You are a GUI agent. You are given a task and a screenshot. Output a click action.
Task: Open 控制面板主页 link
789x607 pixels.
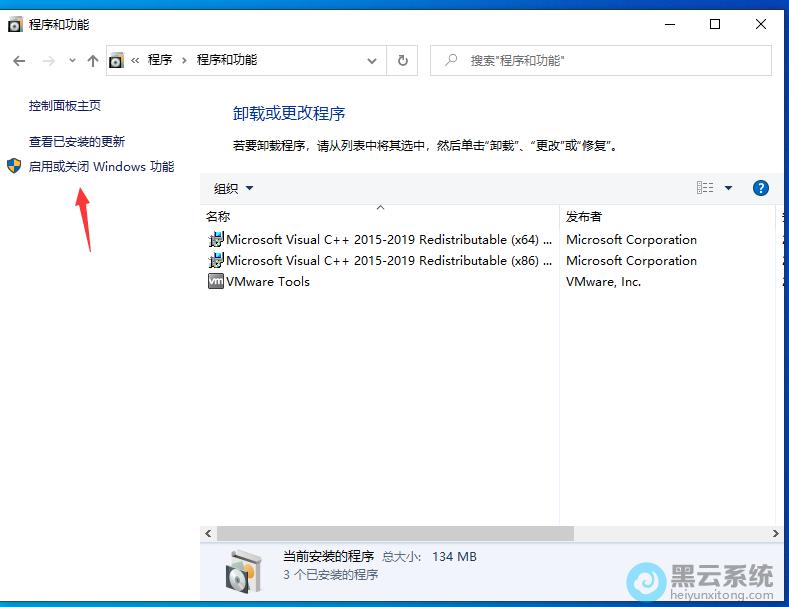[x=64, y=106]
